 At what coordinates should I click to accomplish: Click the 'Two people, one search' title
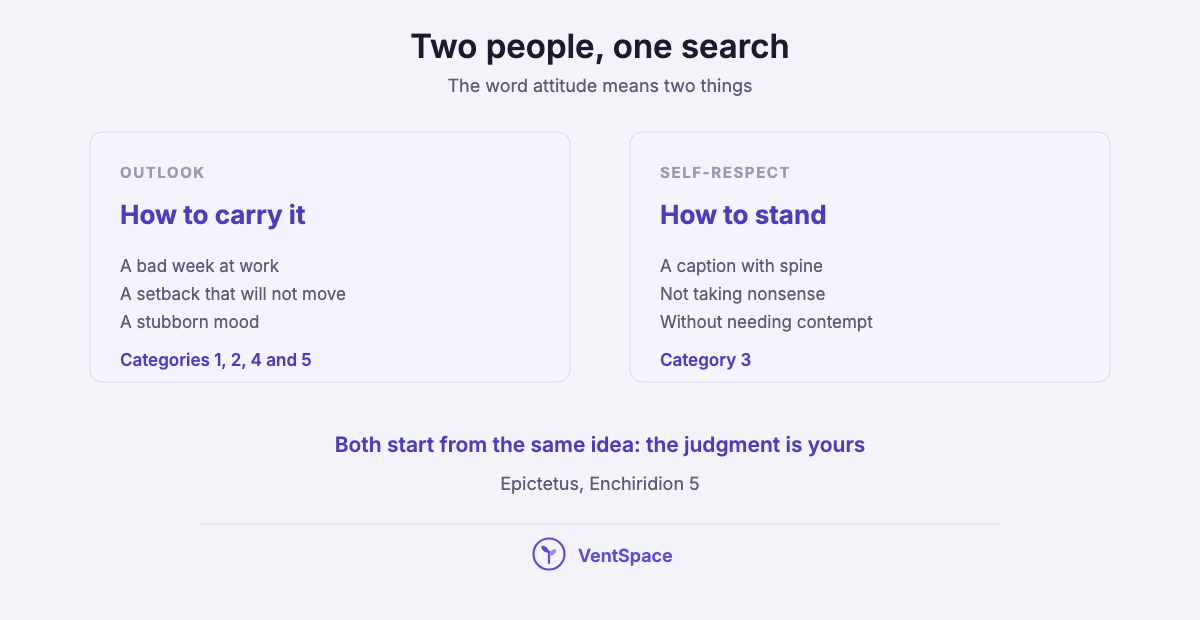click(600, 47)
